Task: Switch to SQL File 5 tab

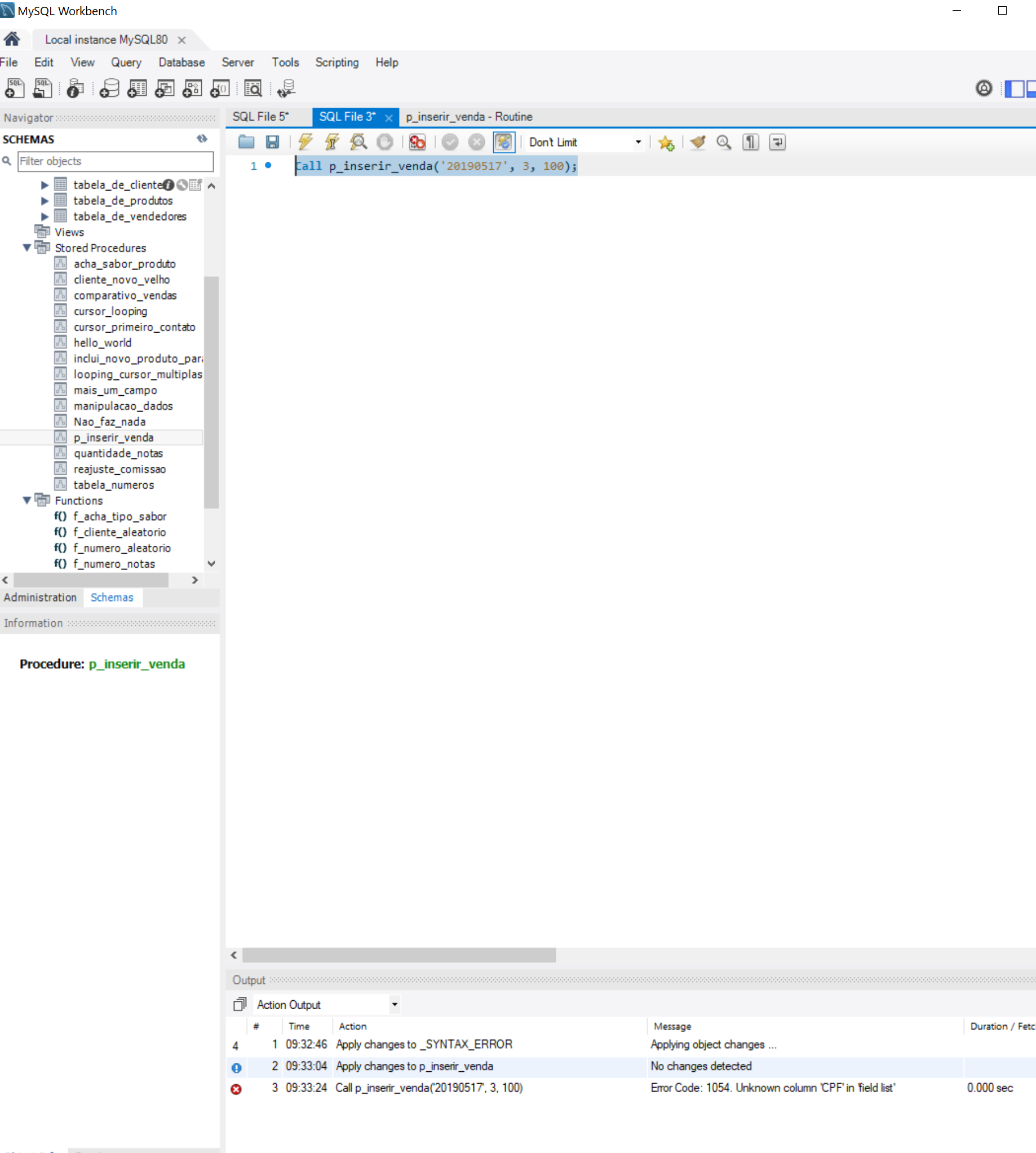Action: coord(261,116)
